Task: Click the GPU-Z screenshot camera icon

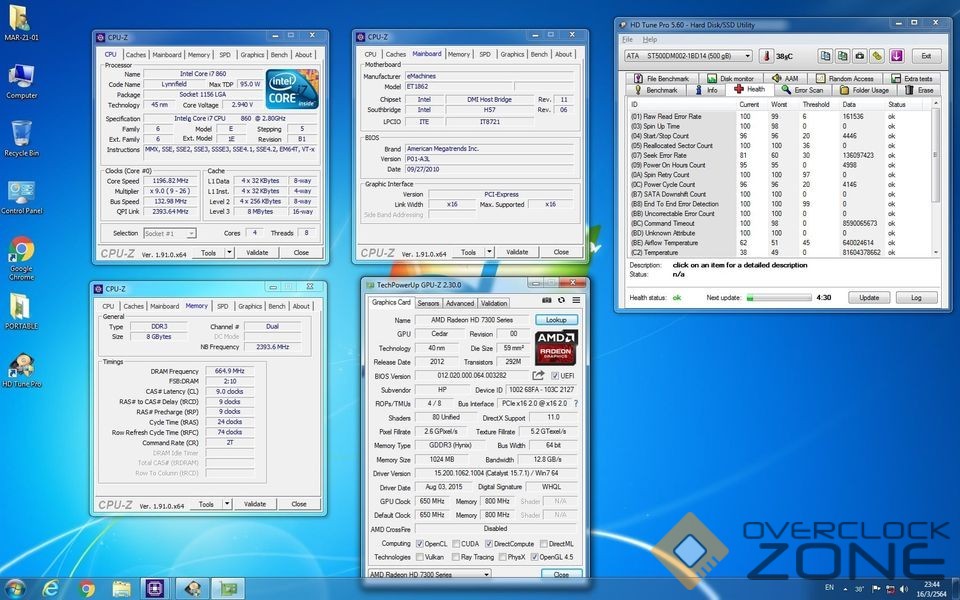Action: [547, 301]
